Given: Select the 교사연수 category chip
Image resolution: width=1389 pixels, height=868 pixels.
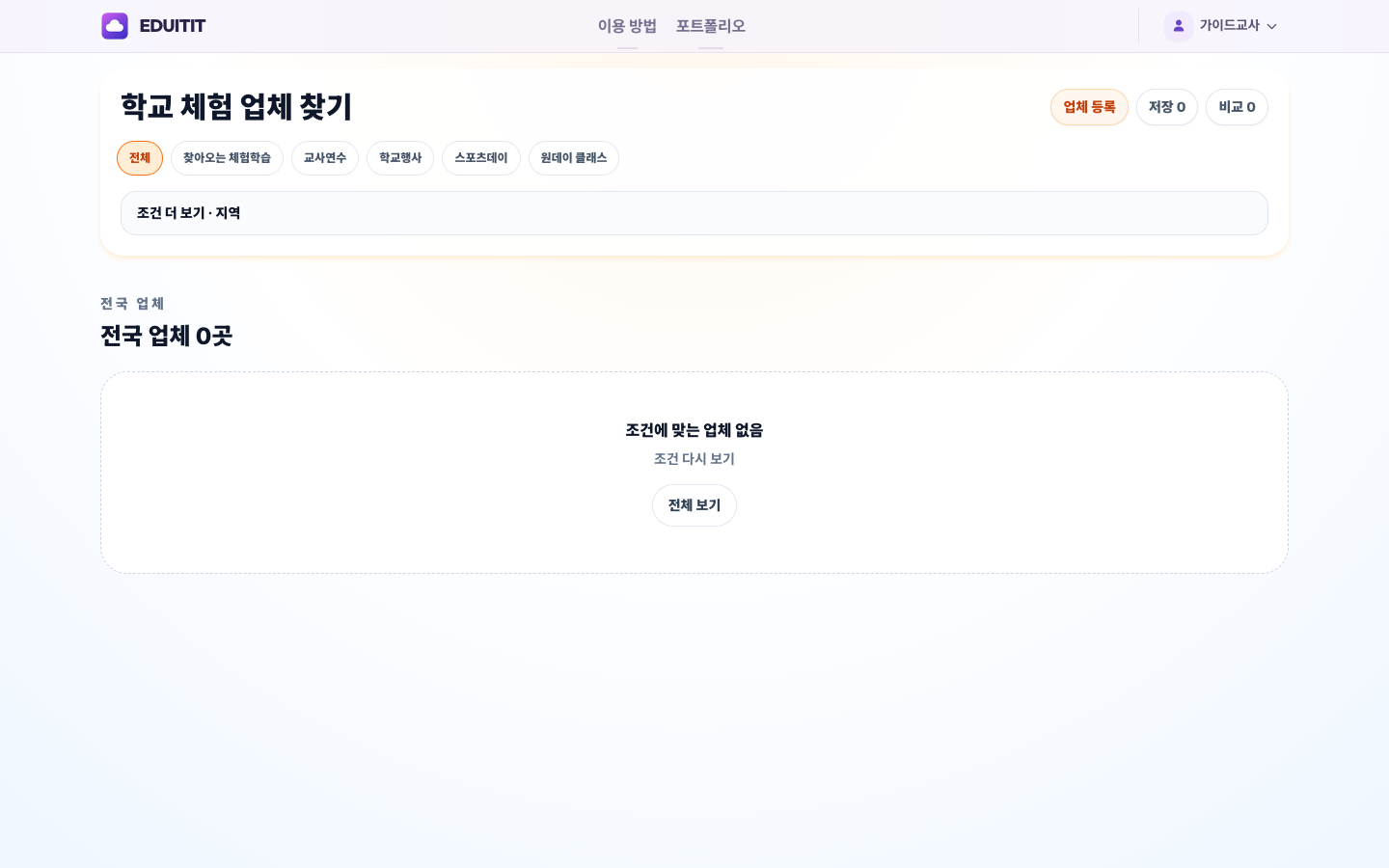Looking at the screenshot, I should tap(325, 158).
